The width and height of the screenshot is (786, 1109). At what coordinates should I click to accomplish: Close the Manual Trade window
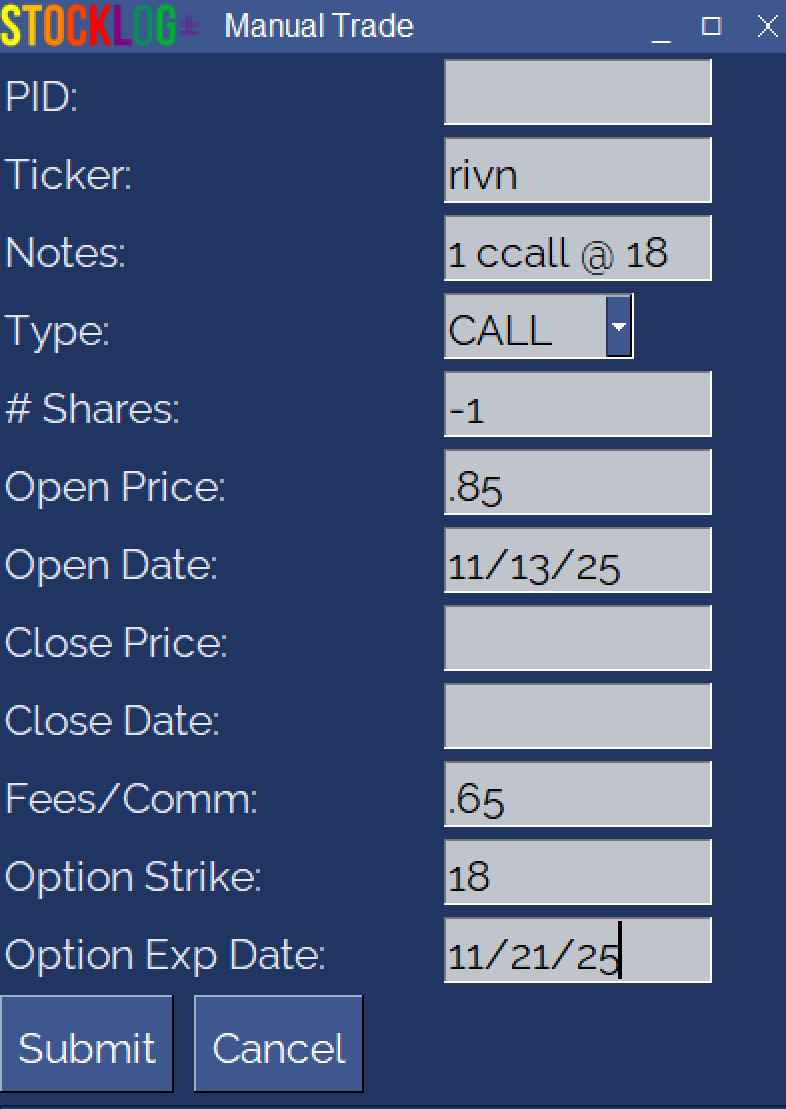[767, 27]
